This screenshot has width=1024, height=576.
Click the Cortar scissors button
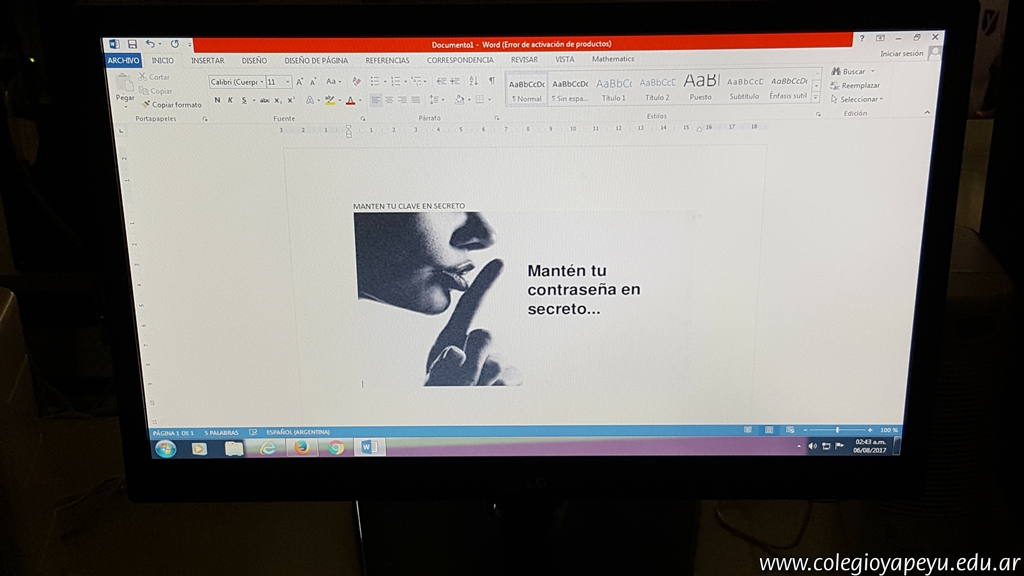pyautogui.click(x=155, y=77)
